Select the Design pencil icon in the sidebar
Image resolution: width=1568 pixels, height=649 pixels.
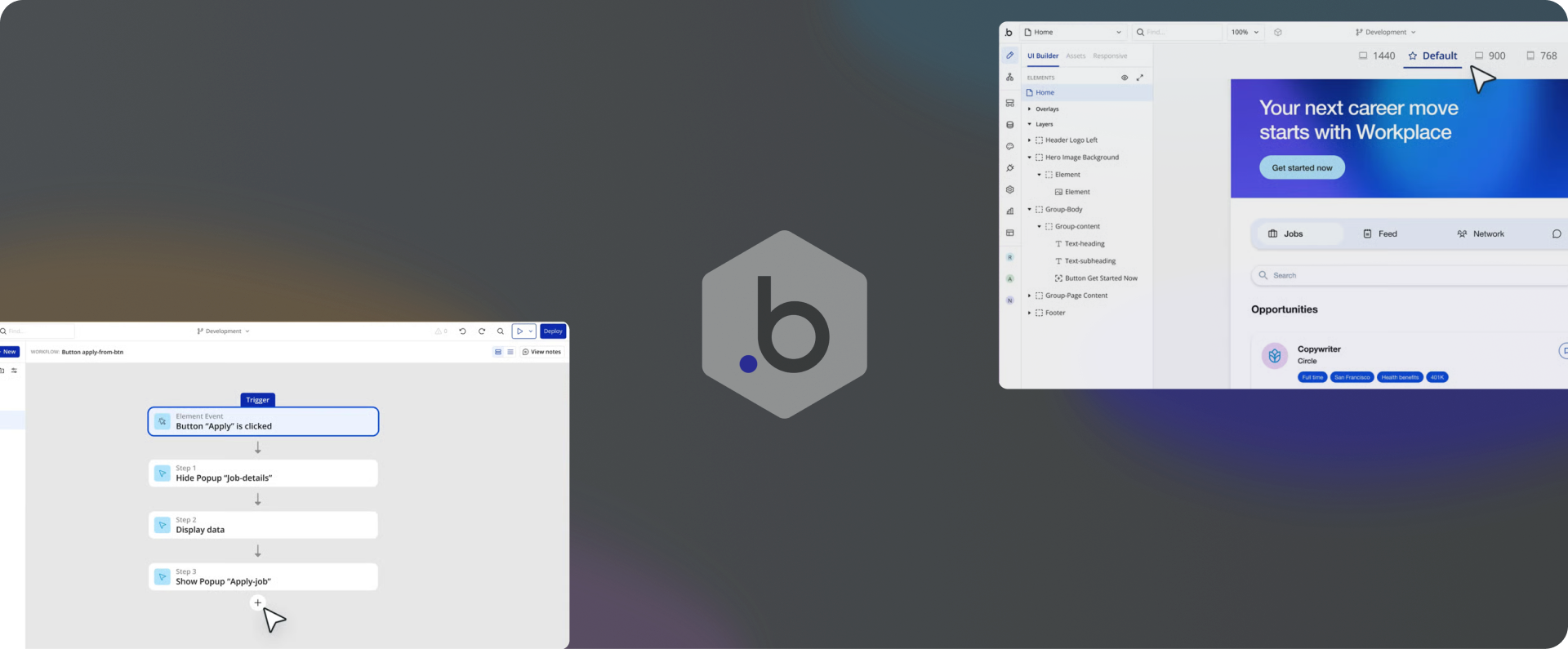point(1010,56)
